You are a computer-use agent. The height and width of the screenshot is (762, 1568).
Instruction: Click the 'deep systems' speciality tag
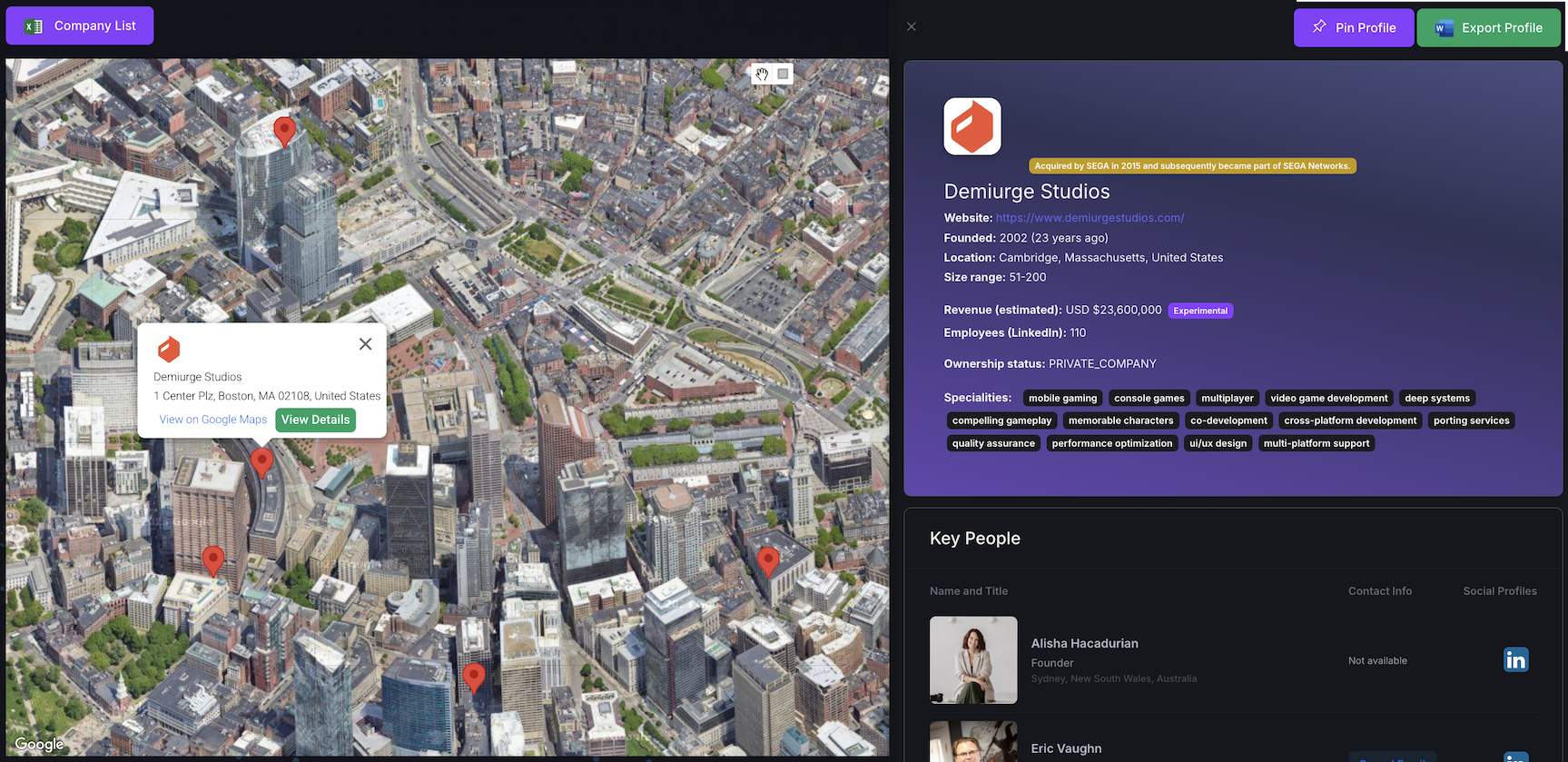pyautogui.click(x=1436, y=398)
